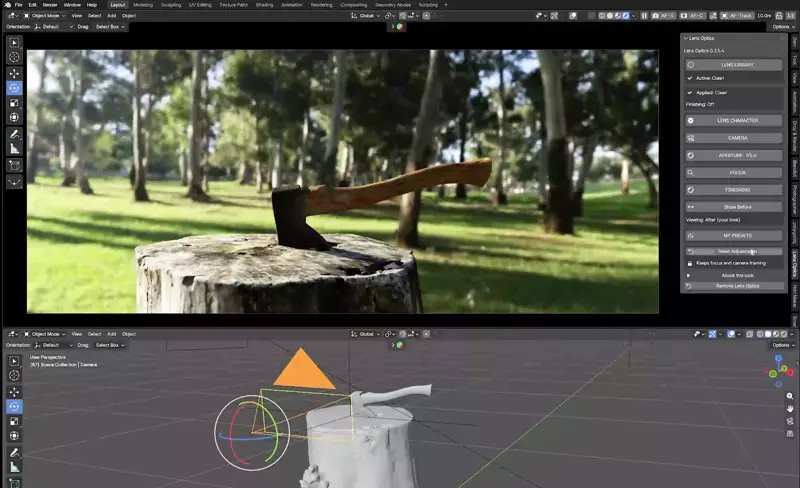This screenshot has width=800, height=488.
Task: Switch to the Shading workspace tab
Action: click(x=264, y=5)
